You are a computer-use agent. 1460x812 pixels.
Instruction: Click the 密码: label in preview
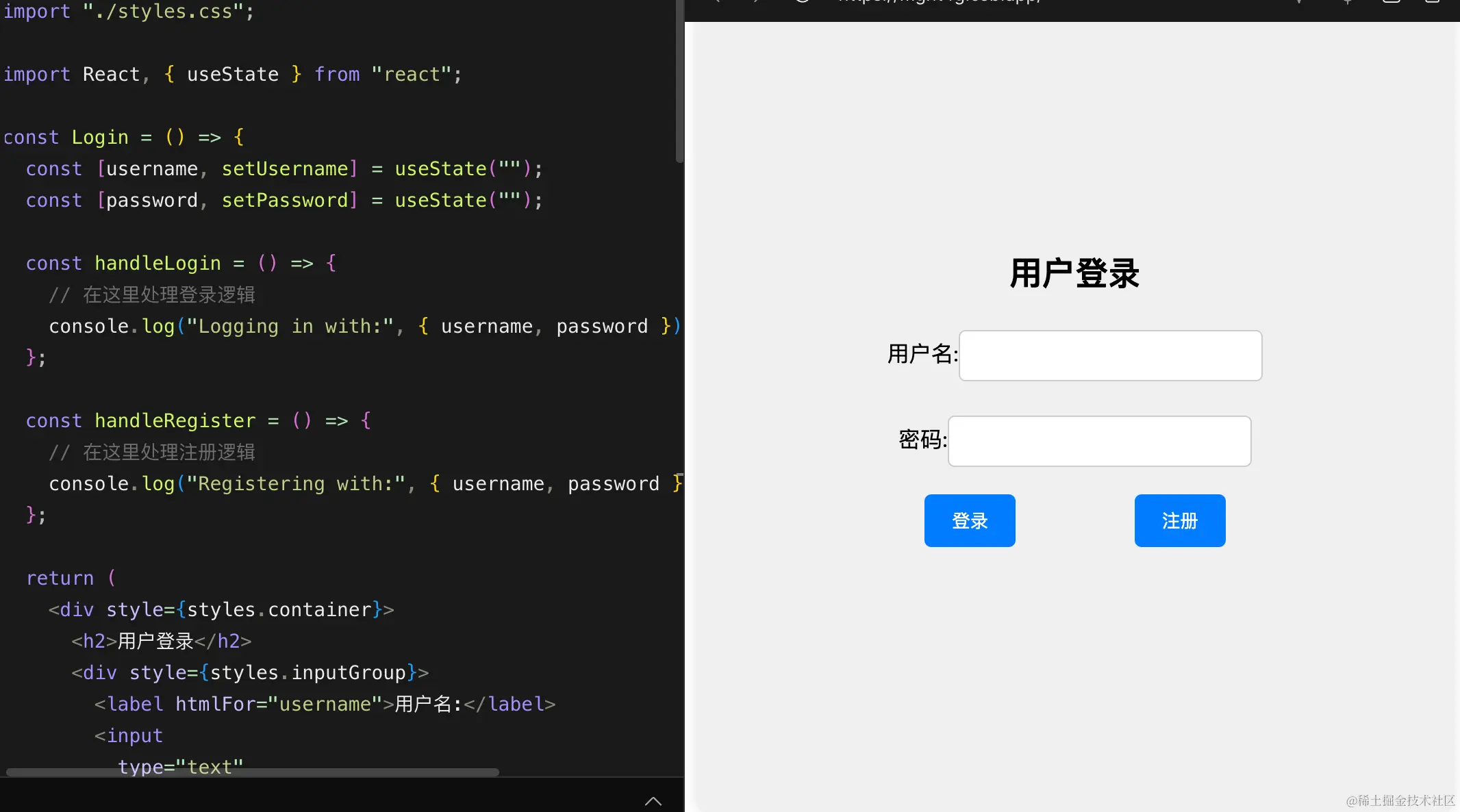pos(922,440)
